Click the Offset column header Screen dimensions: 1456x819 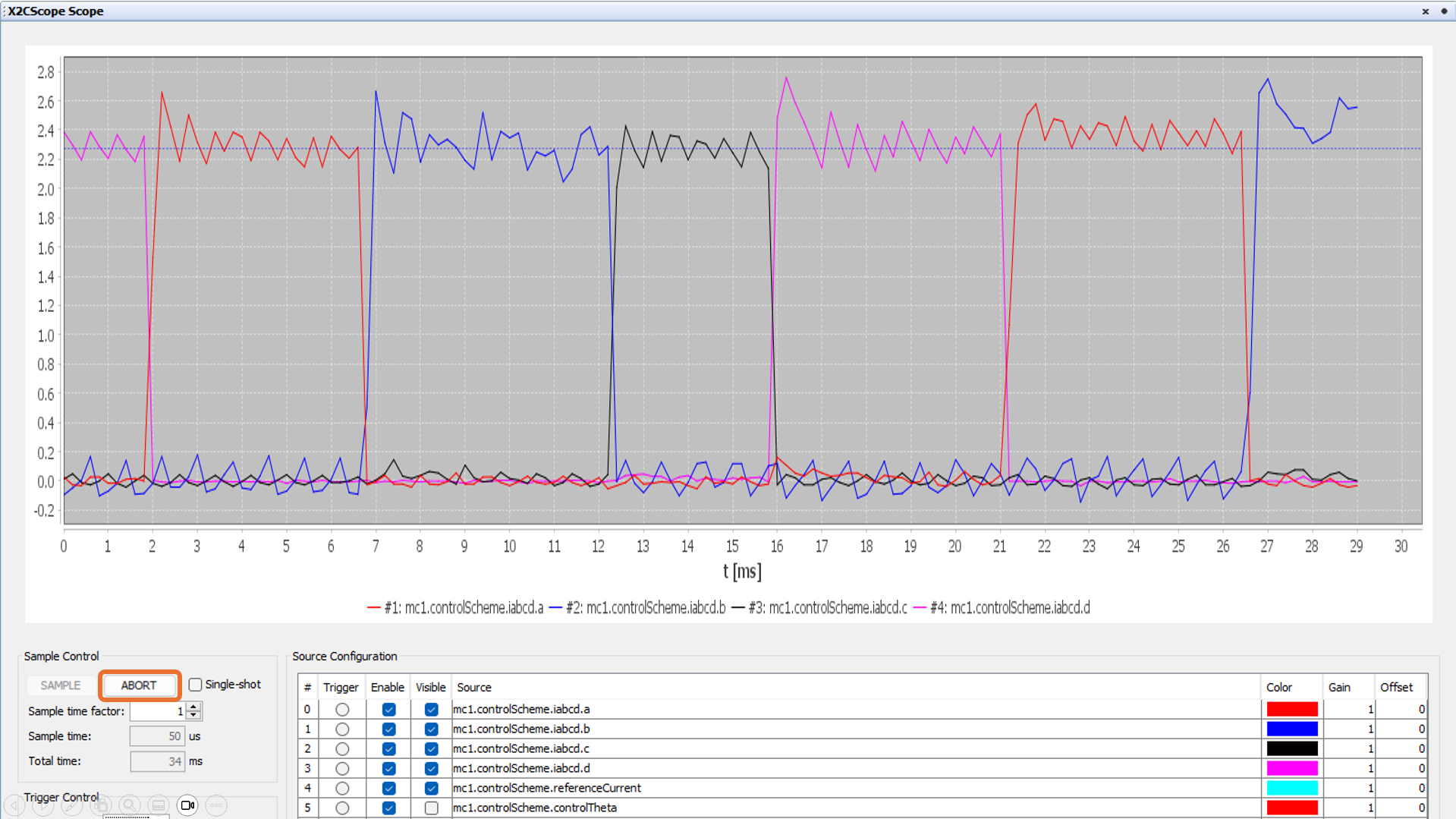point(1401,688)
